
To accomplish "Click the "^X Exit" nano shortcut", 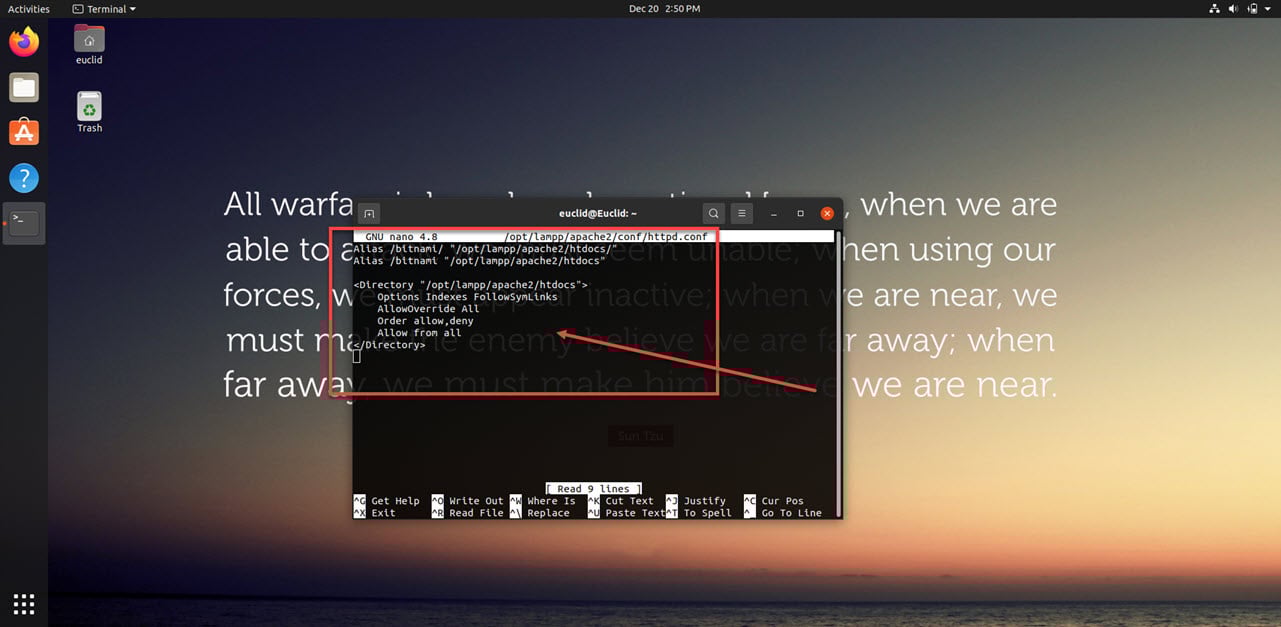I will coord(375,513).
